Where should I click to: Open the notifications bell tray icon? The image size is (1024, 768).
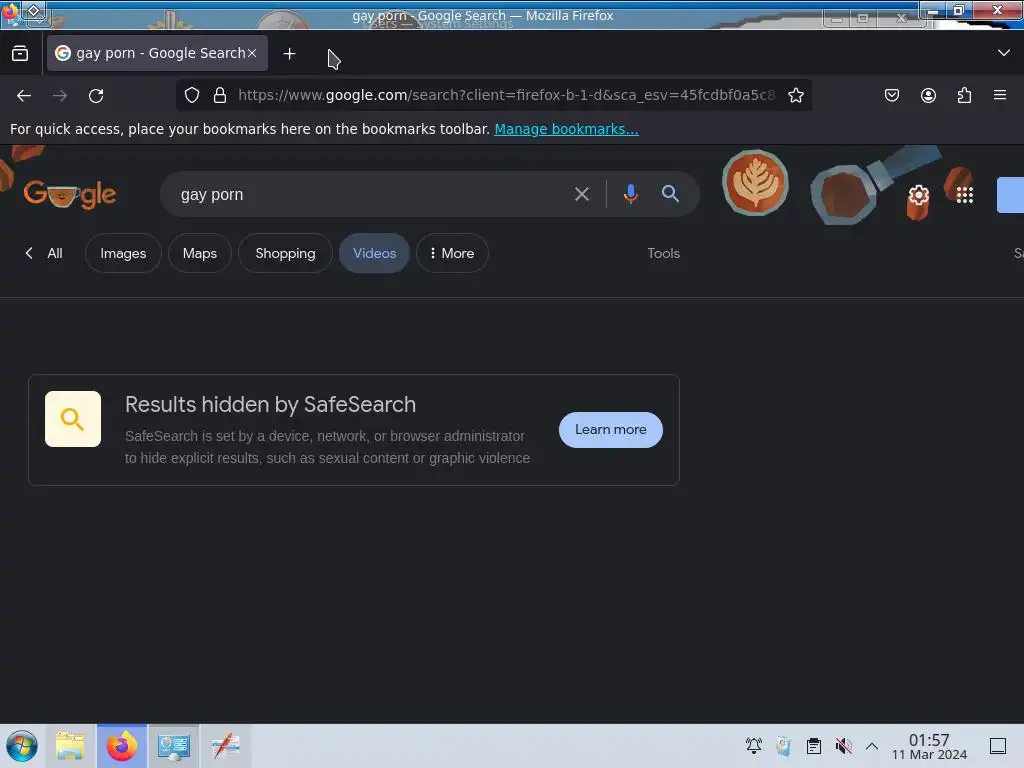[x=754, y=746]
